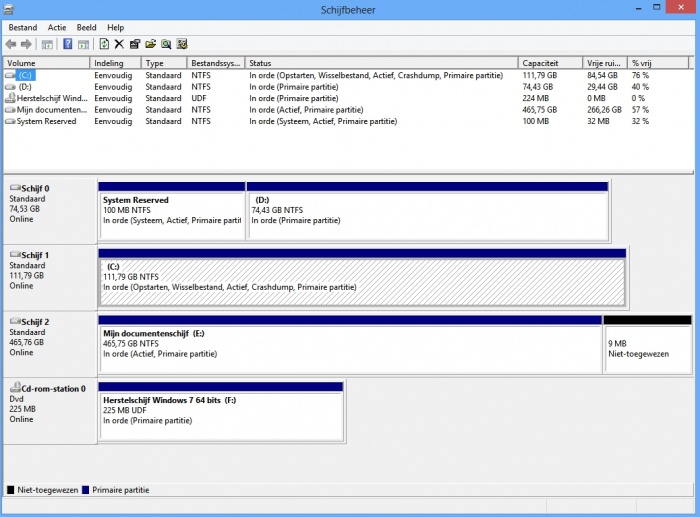
Task: Click the blue Help question mark icon
Action: 67,44
